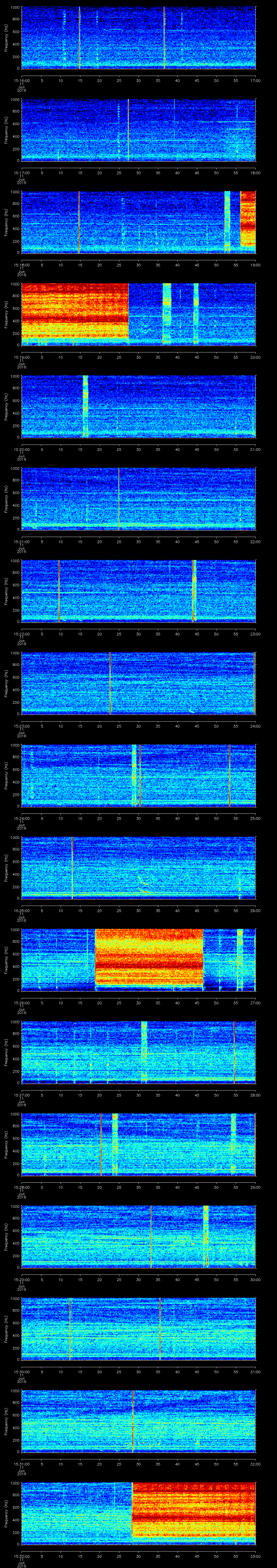Select the "32:00" end time label

pos(255,1463)
